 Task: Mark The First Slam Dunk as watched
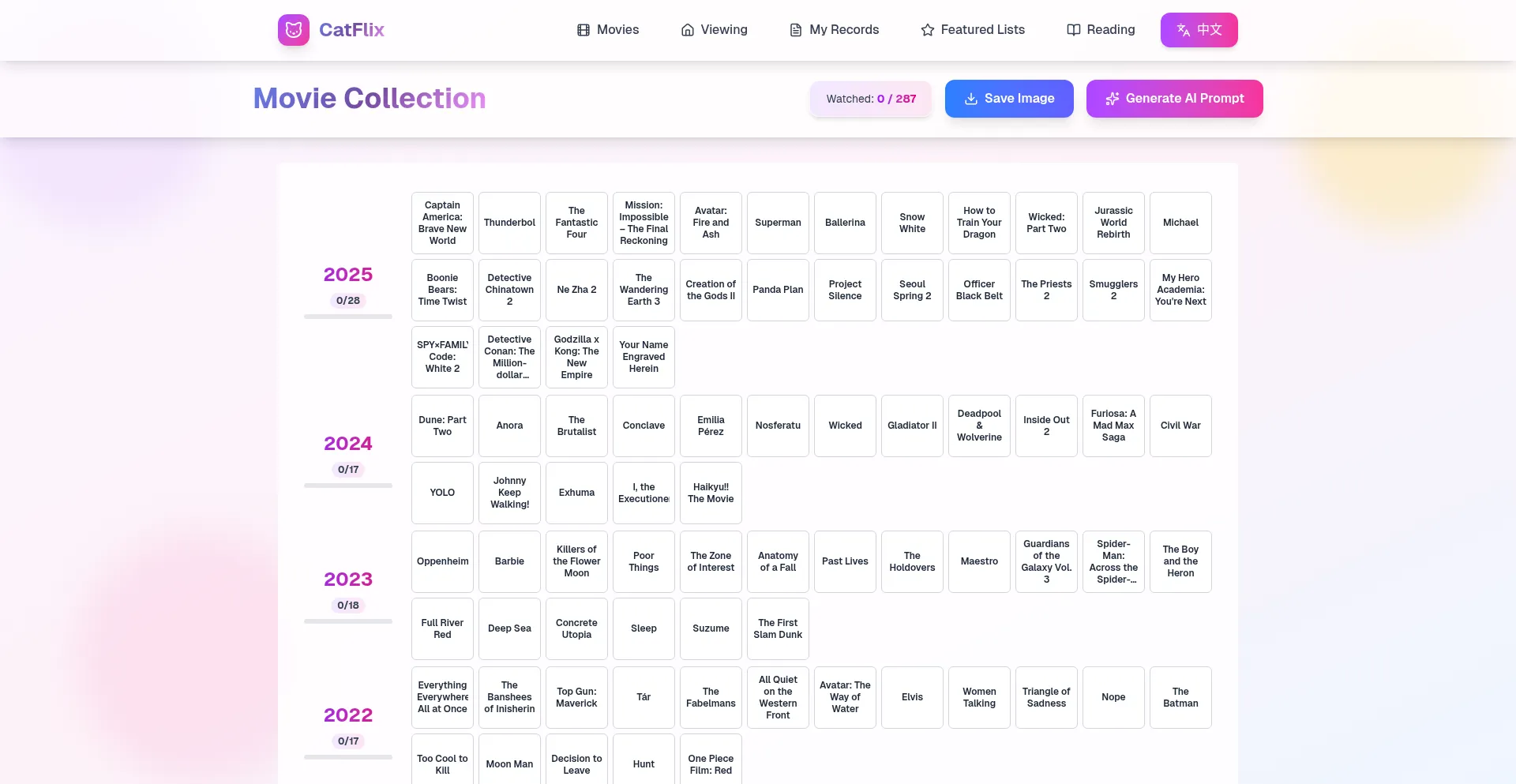(x=778, y=629)
